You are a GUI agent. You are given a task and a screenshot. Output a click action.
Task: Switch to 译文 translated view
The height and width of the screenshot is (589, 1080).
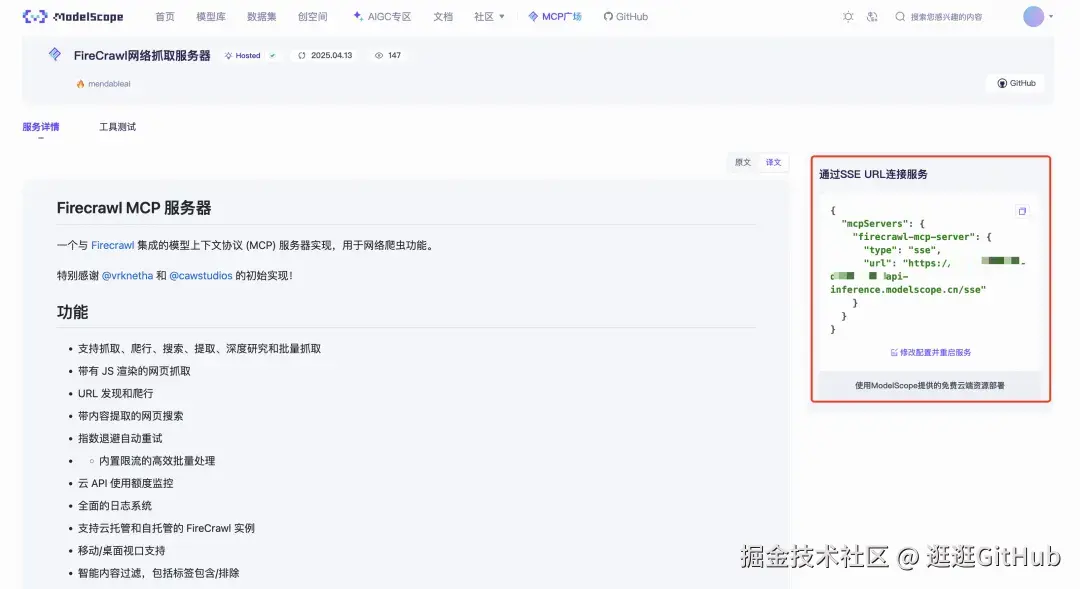(x=773, y=161)
